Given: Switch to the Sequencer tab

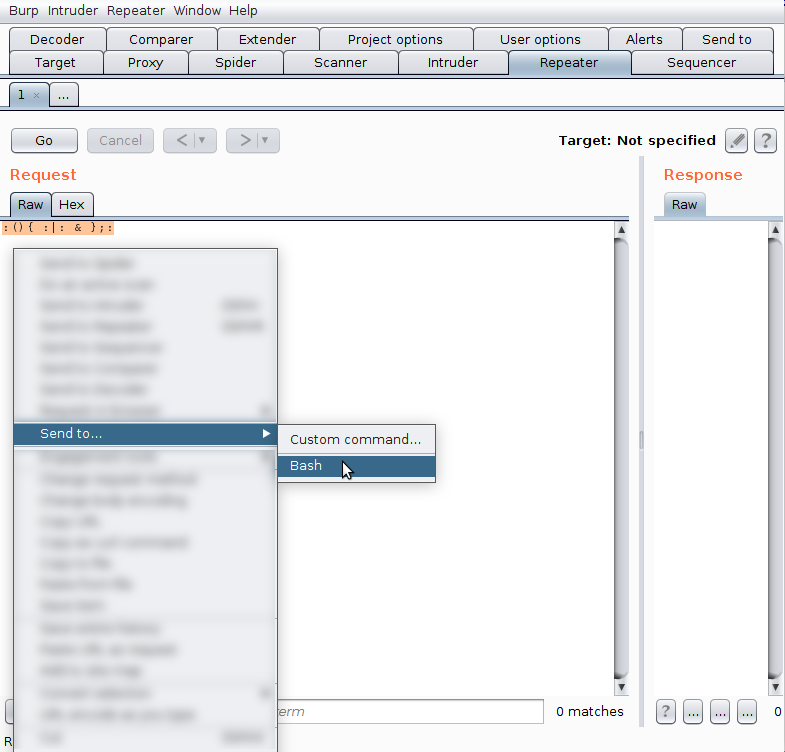Looking at the screenshot, I should [702, 63].
